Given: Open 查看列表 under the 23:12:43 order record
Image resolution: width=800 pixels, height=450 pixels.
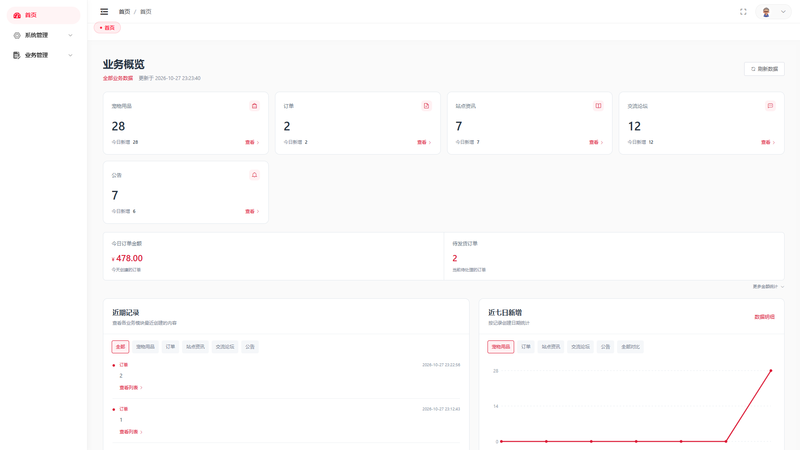Looking at the screenshot, I should click(x=131, y=432).
